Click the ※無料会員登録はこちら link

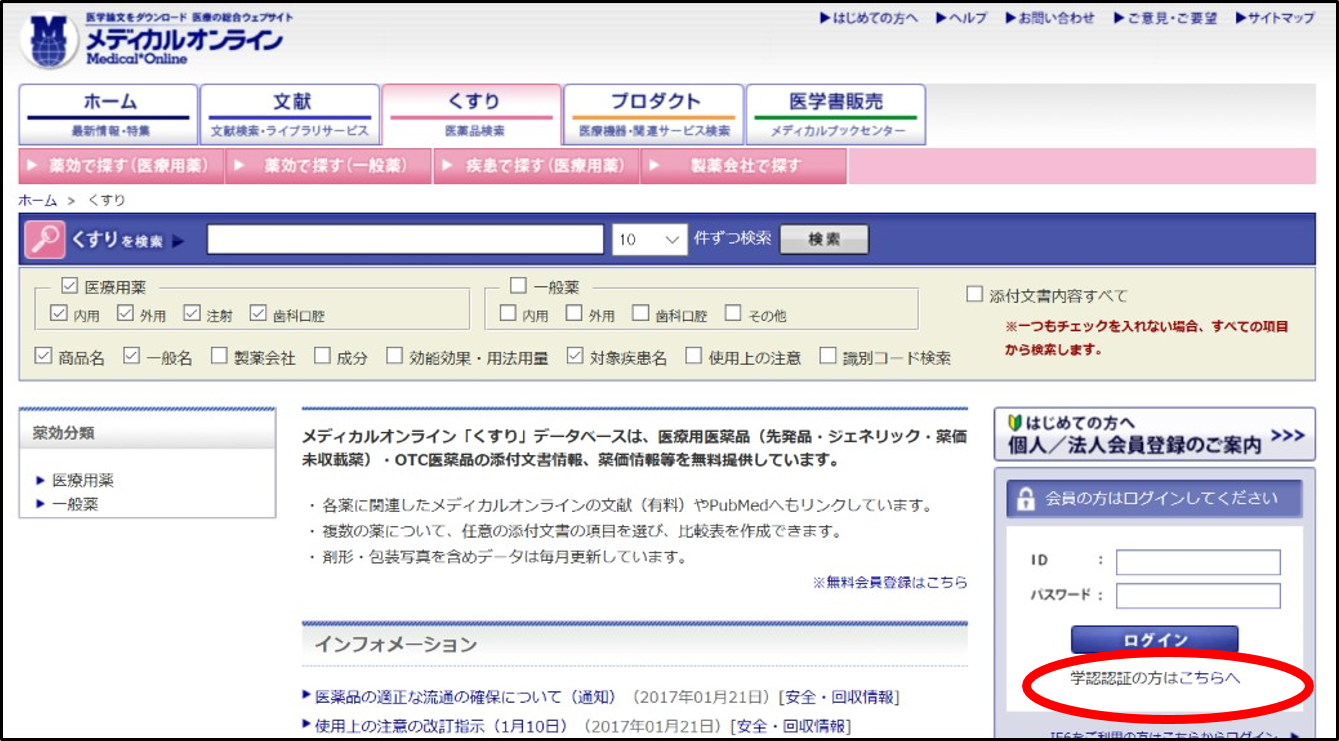[x=890, y=582]
